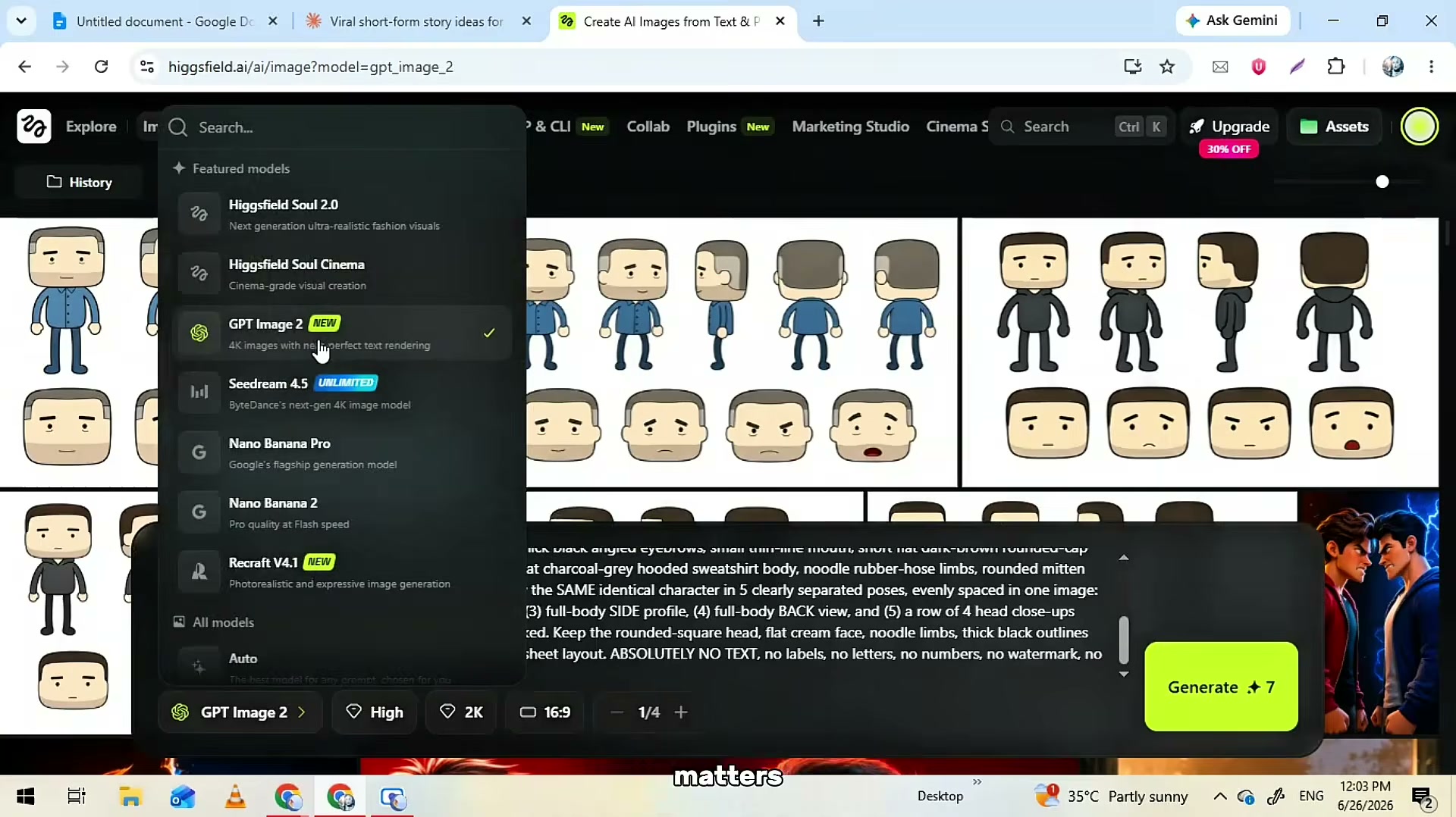Screen dimensions: 1456x817
Task: Open the Chrome extensions puzzle icon
Action: [1336, 67]
